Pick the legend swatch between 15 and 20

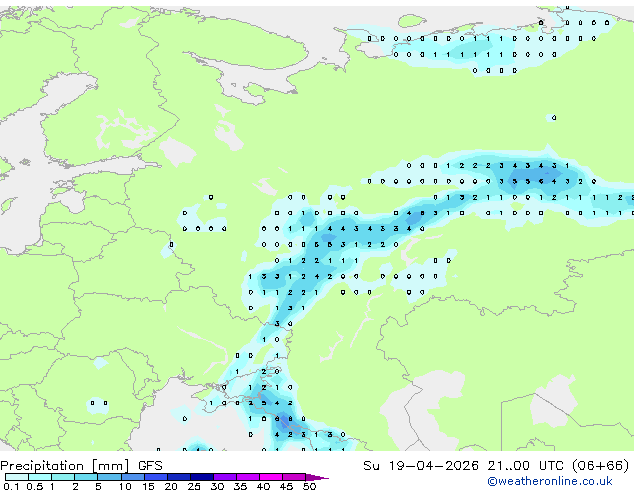click(x=156, y=477)
